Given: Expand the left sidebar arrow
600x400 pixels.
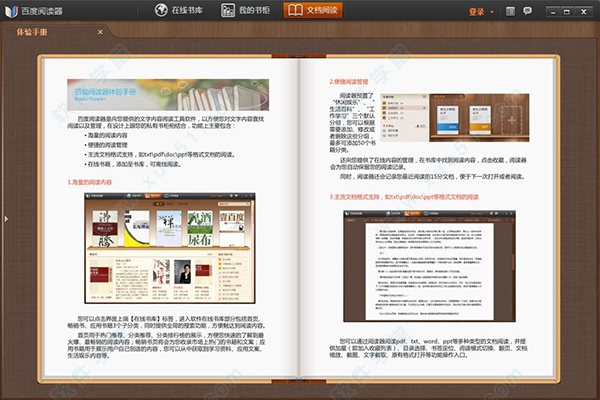Looking at the screenshot, I should (x=6, y=219).
